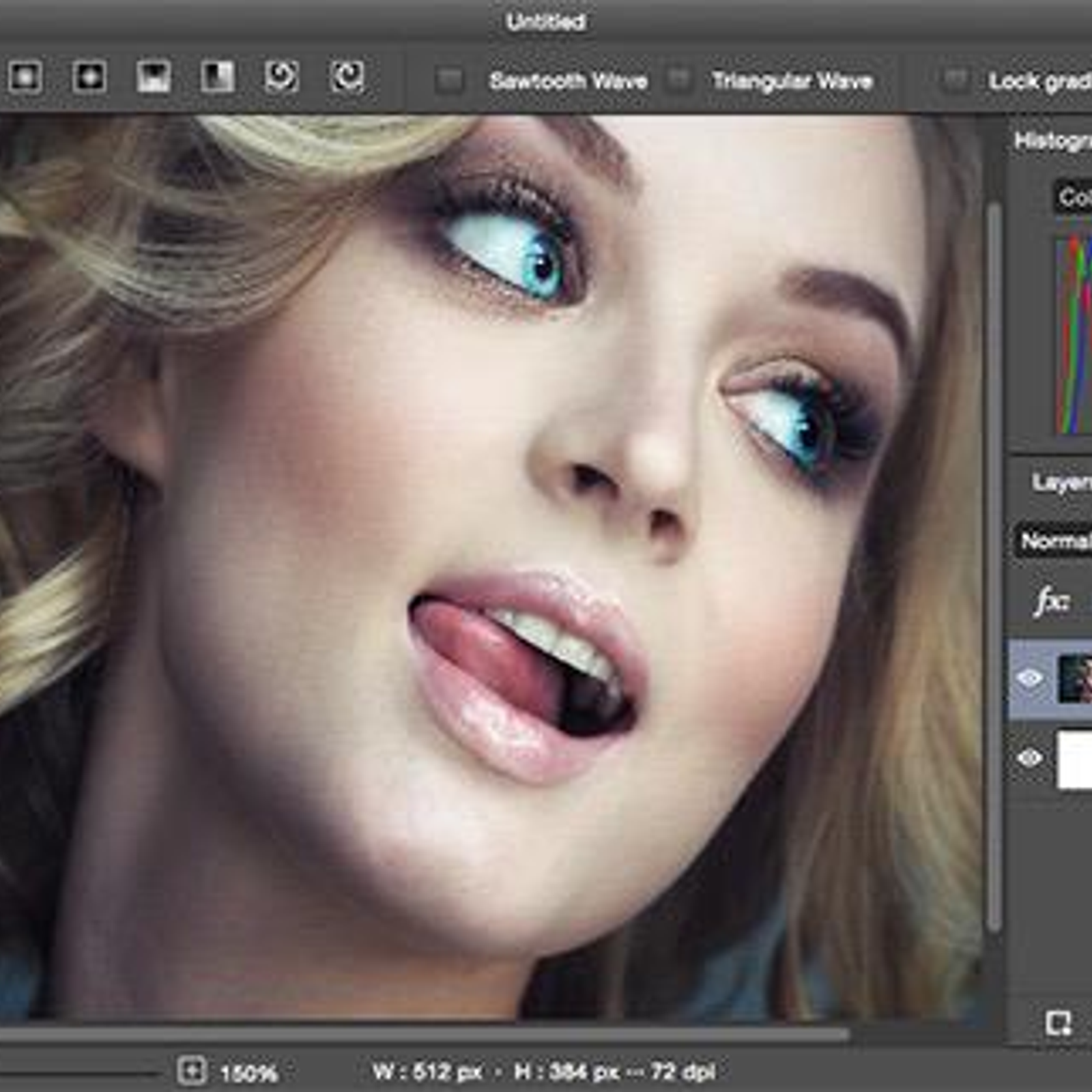Select the radial gradient type icon
Viewport: 1092px width, 1092px height.
point(25,76)
